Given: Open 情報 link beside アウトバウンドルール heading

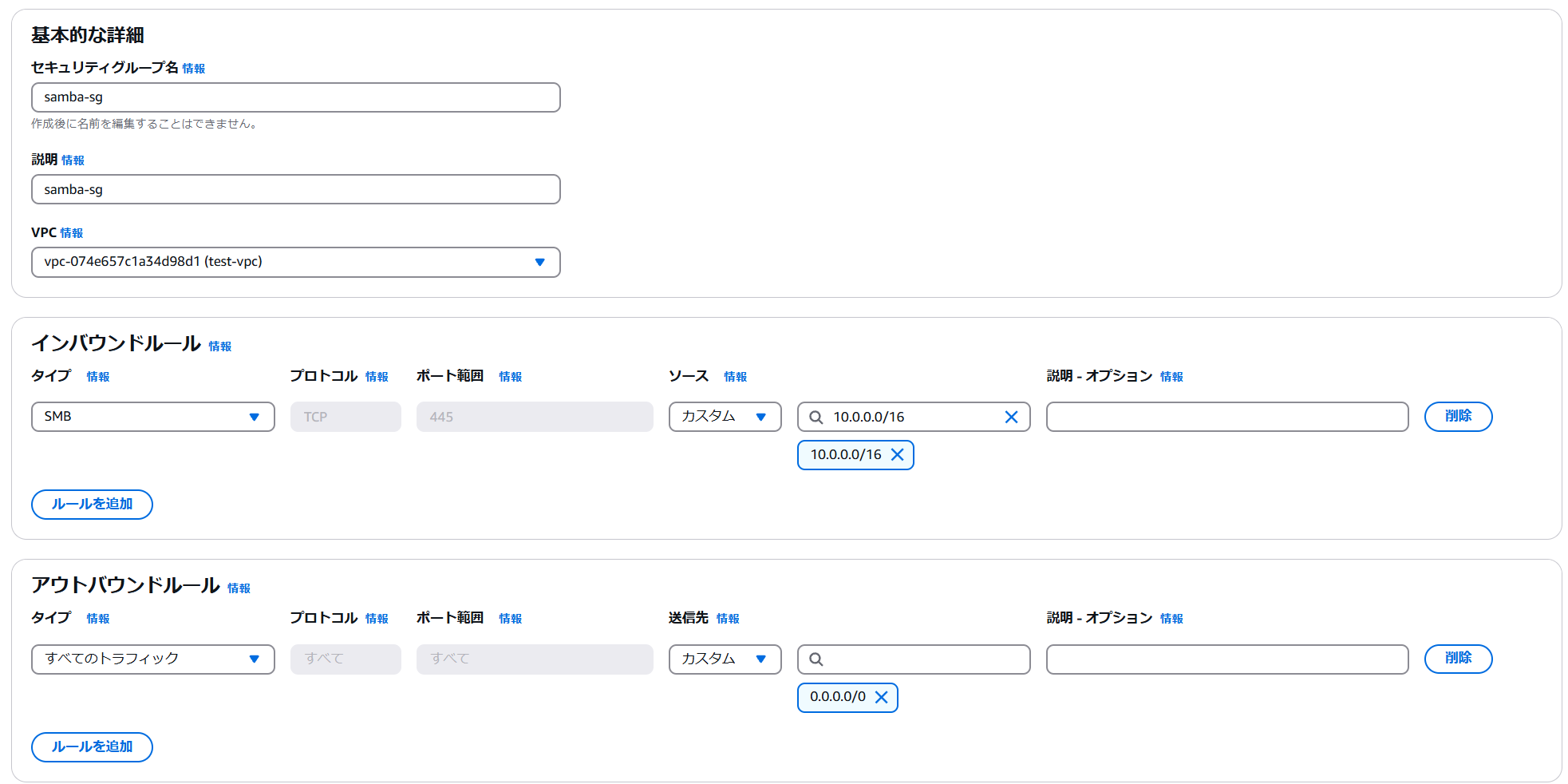Looking at the screenshot, I should [239, 588].
